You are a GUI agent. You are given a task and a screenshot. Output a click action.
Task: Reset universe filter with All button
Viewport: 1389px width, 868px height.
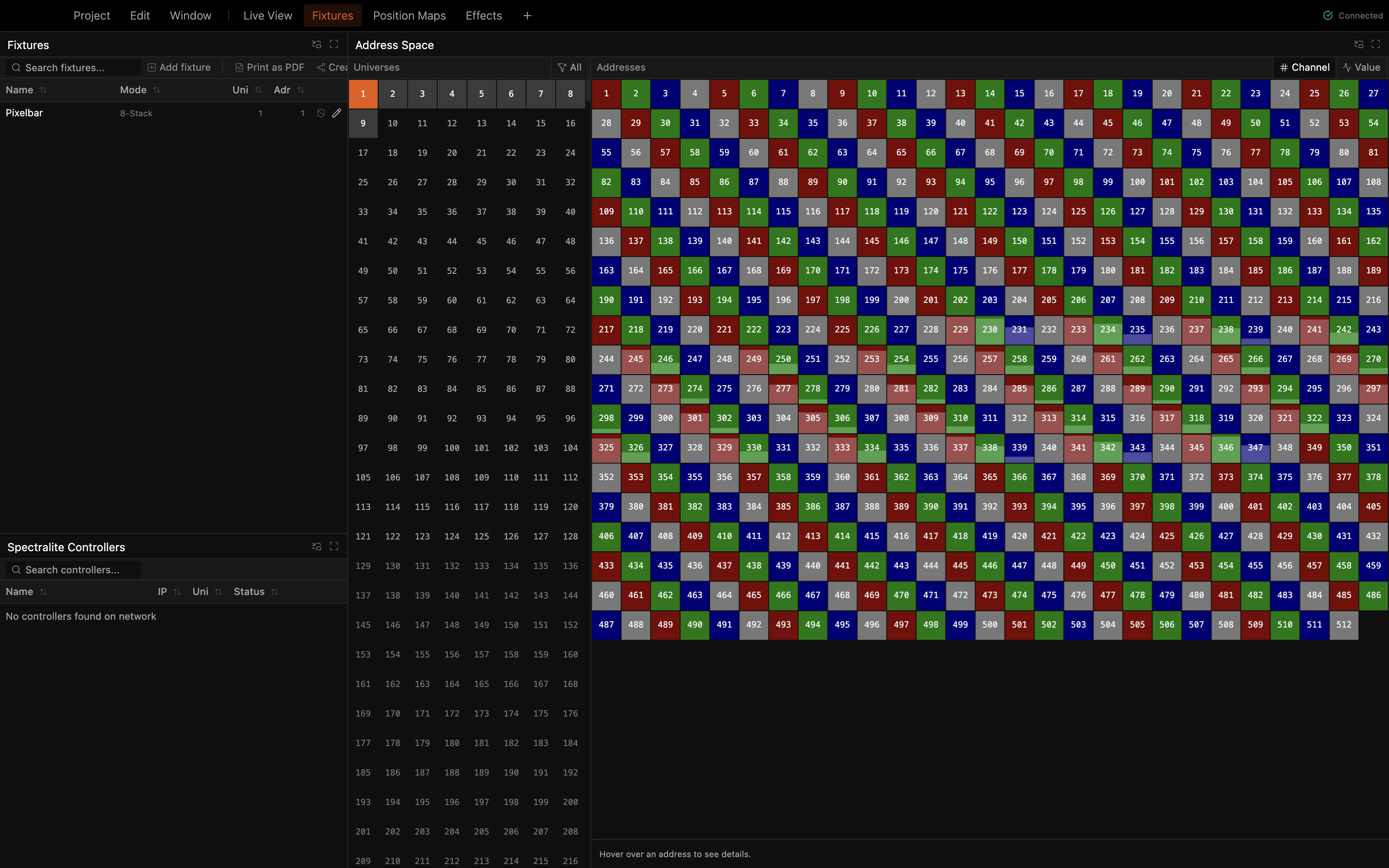pyautogui.click(x=569, y=67)
